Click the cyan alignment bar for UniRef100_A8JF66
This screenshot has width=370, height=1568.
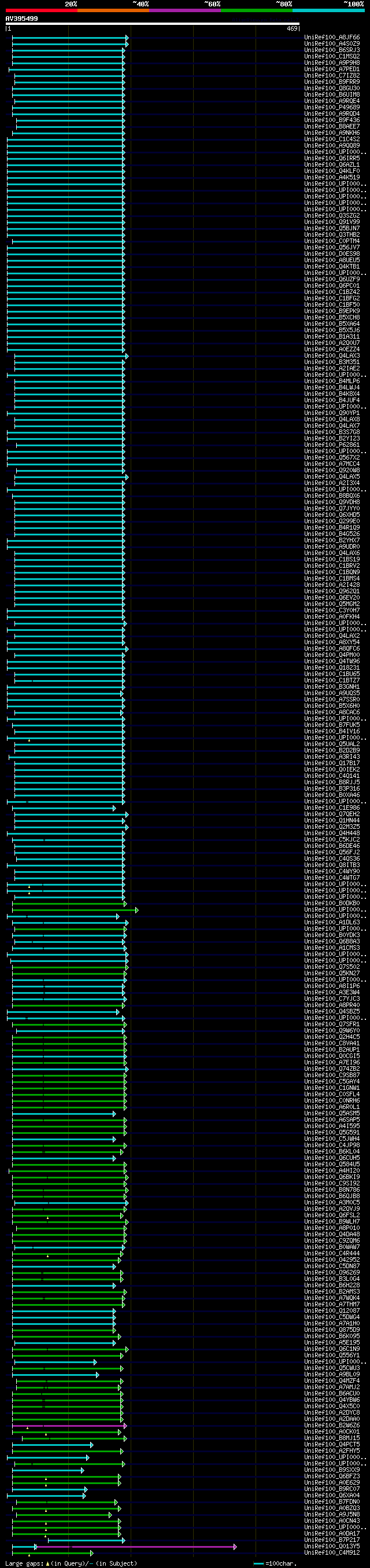70,38
